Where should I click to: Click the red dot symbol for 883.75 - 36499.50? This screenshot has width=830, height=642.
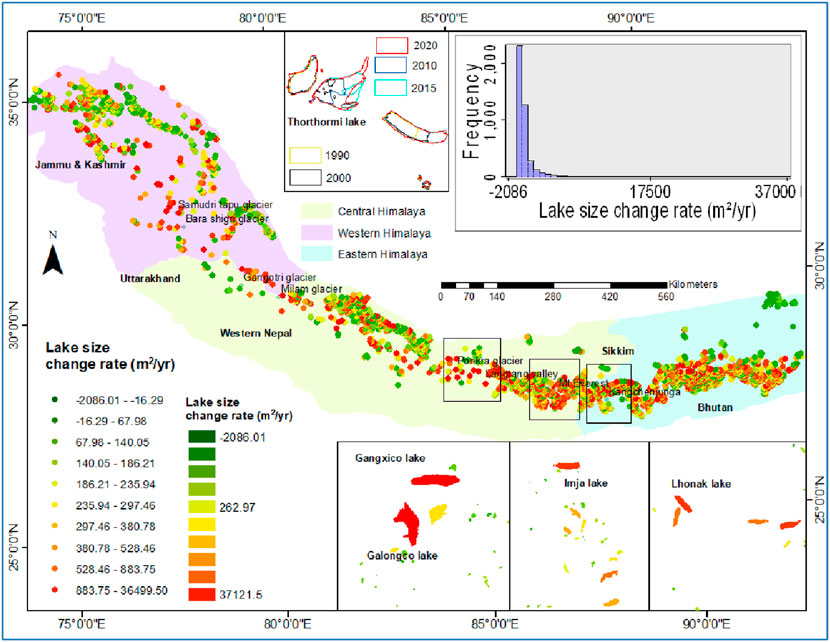[x=56, y=590]
